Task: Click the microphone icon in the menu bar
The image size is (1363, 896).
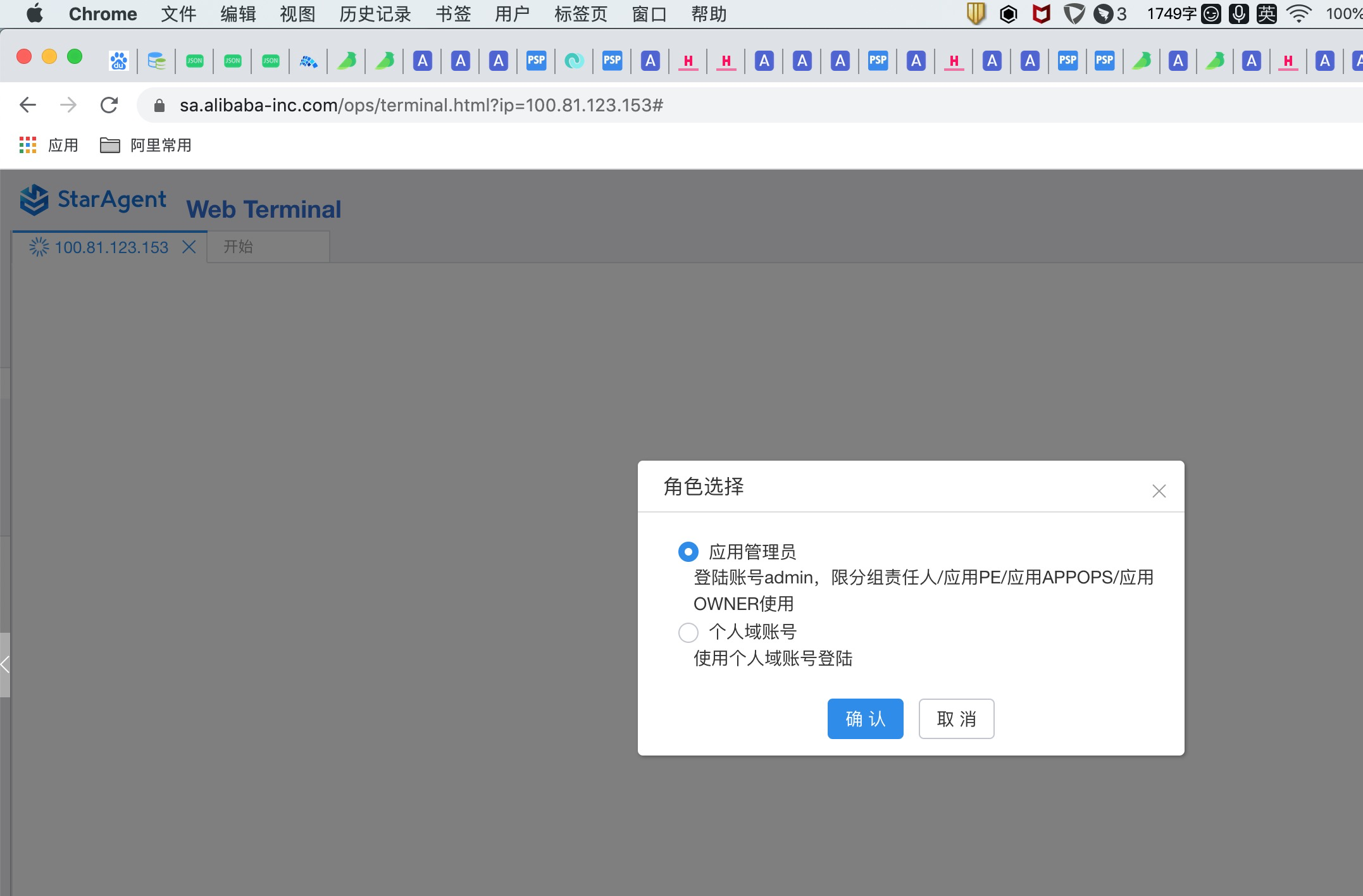Action: pyautogui.click(x=1238, y=14)
